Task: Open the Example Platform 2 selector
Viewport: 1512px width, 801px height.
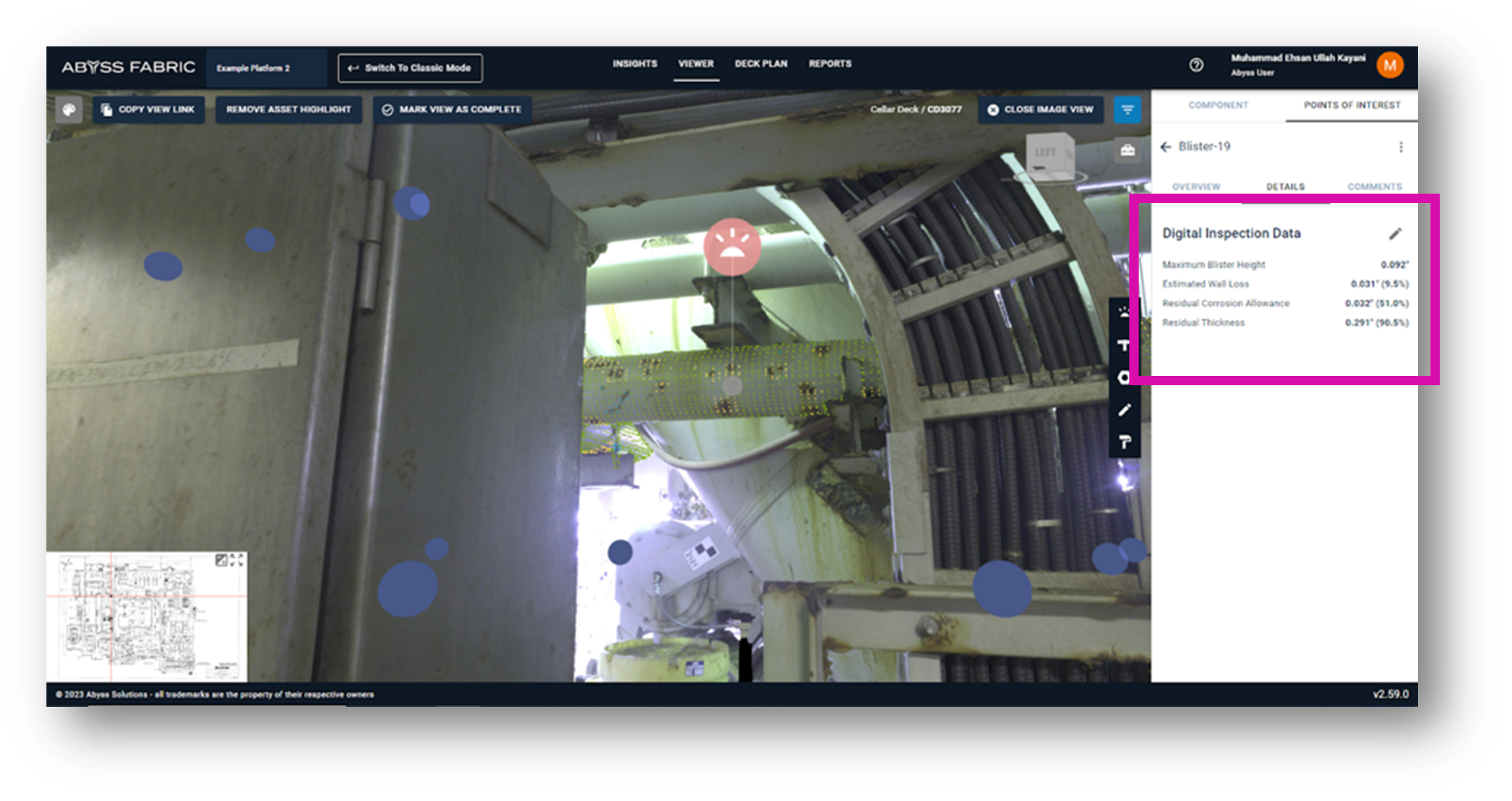Action: tap(265, 68)
